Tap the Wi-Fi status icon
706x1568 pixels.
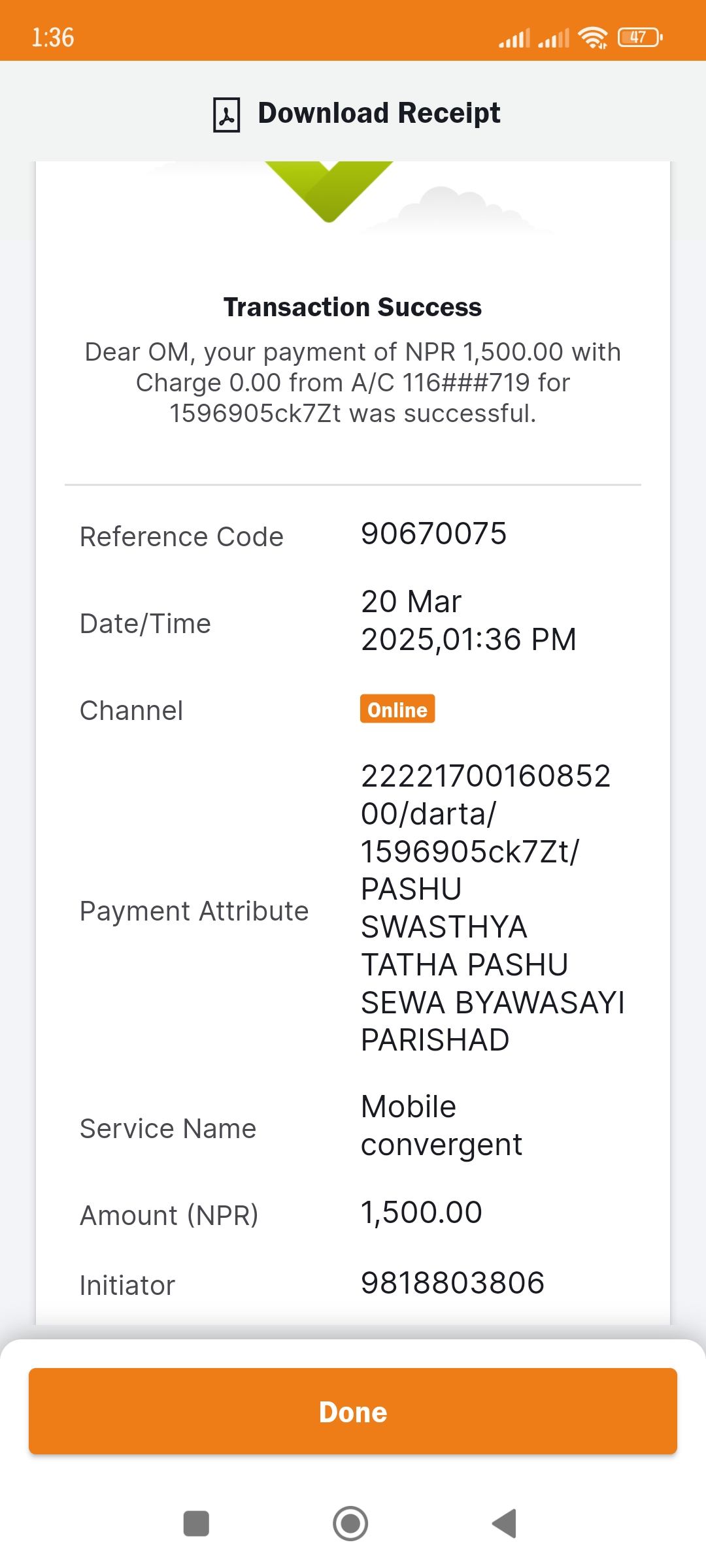(594, 38)
